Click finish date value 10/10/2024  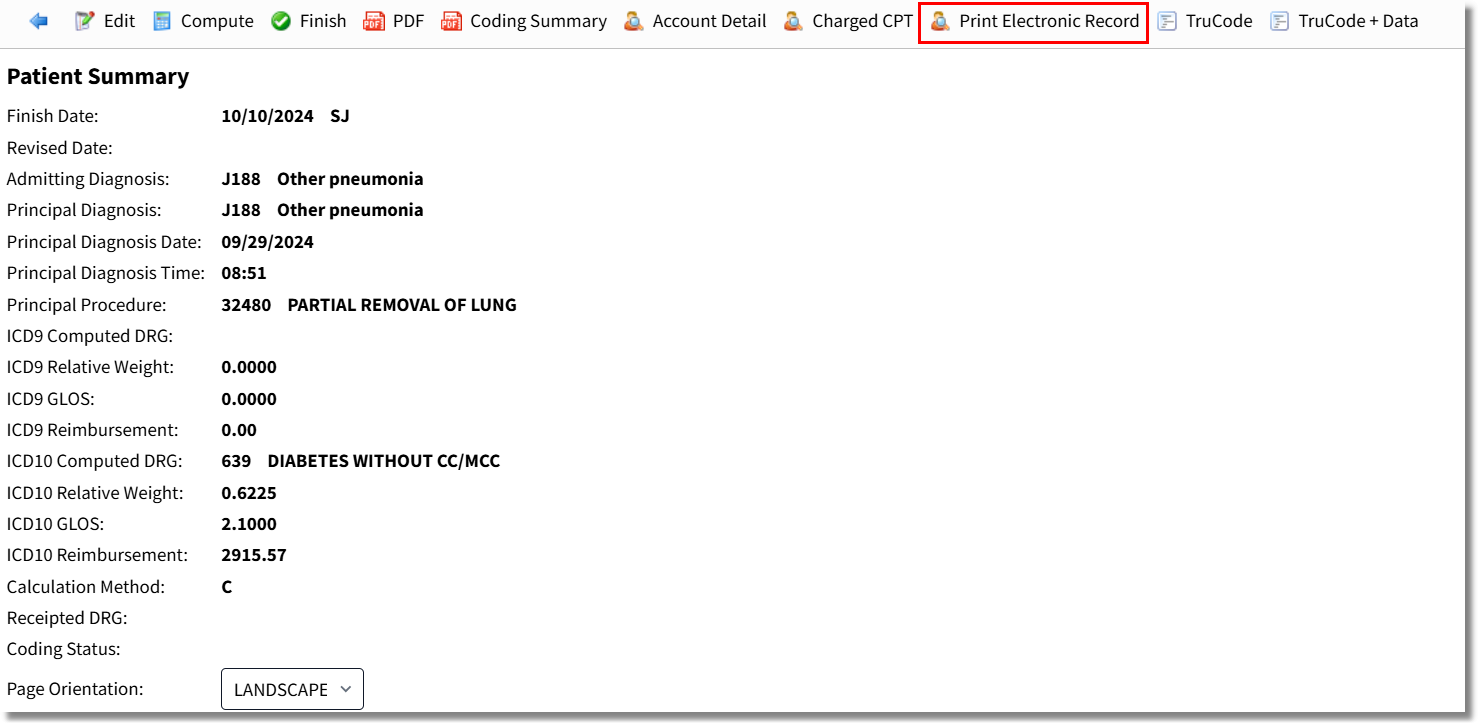(268, 116)
